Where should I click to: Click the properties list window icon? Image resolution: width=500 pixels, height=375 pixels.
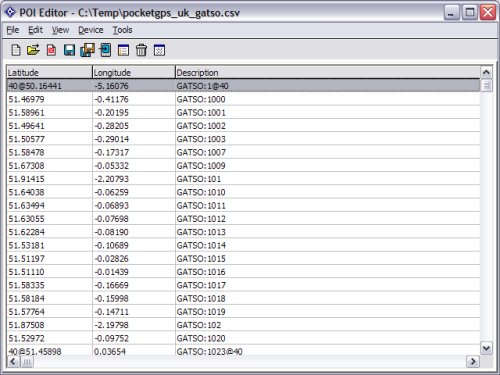click(123, 50)
